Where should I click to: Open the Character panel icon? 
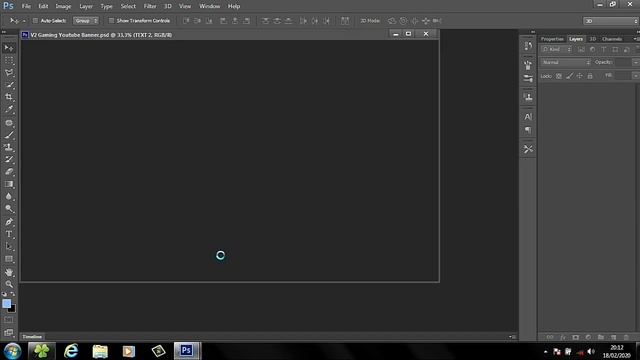pos(528,117)
